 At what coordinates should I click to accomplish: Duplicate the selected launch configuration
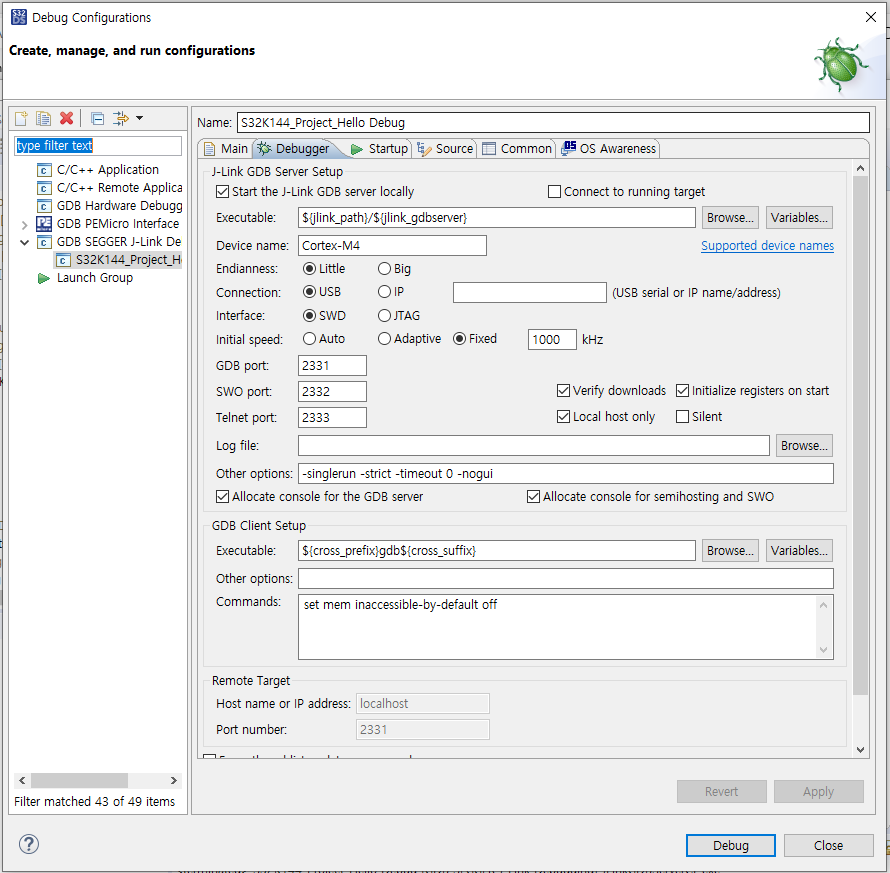point(43,118)
